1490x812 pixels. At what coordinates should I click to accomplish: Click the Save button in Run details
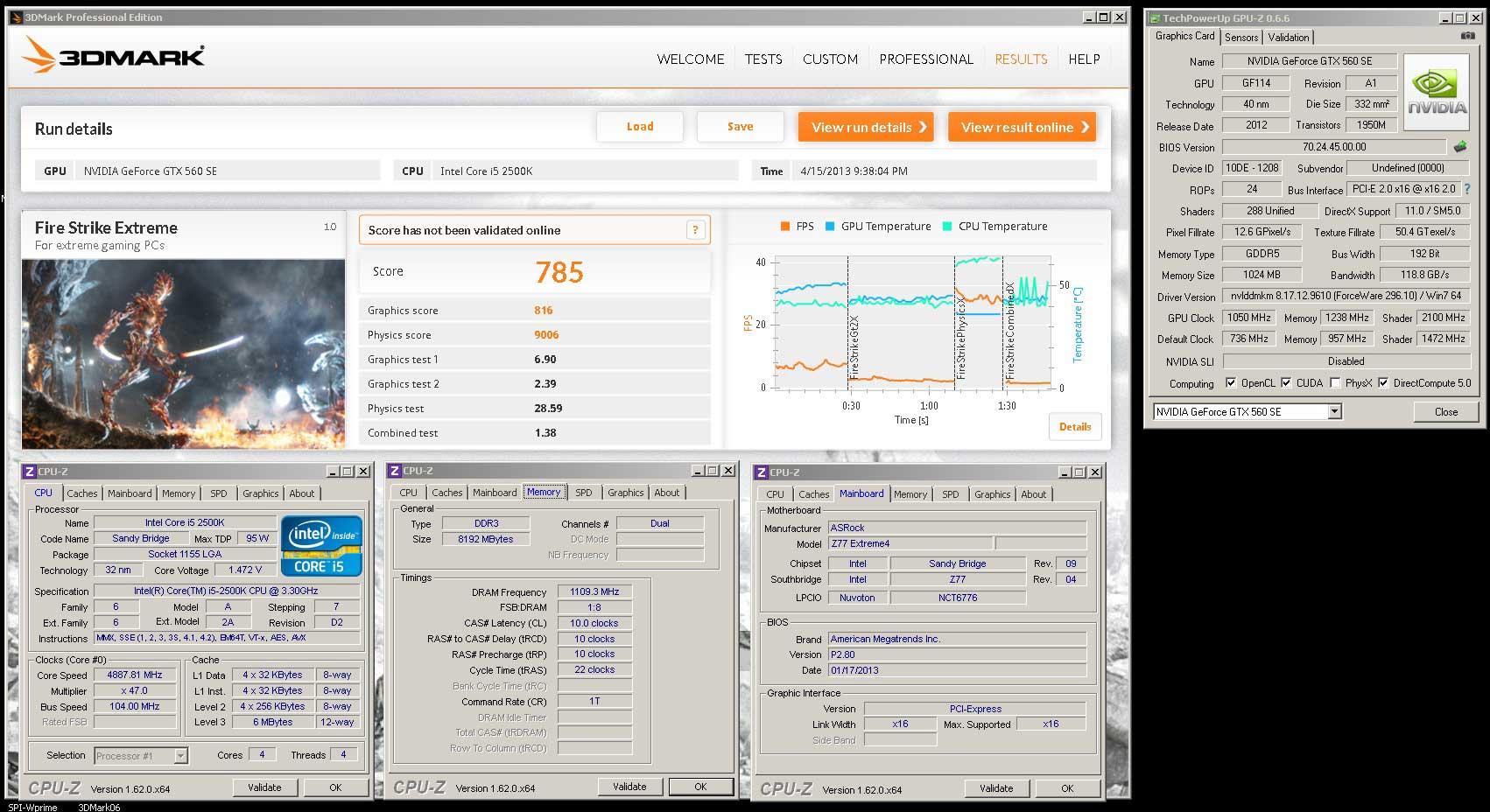click(740, 127)
